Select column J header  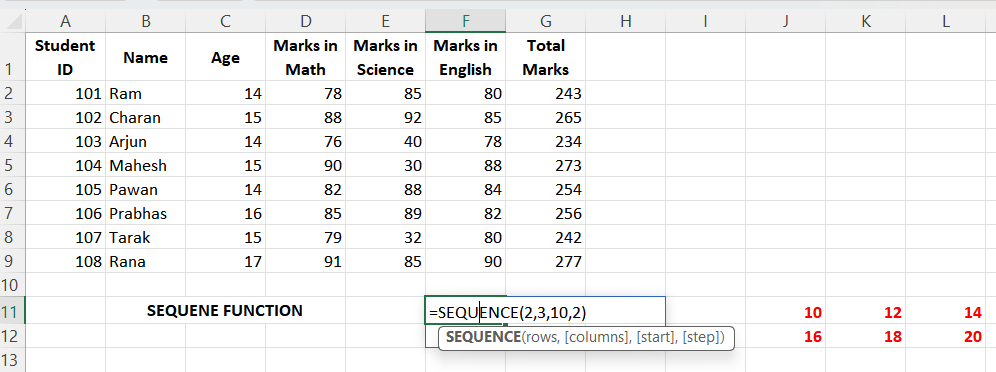click(x=786, y=21)
